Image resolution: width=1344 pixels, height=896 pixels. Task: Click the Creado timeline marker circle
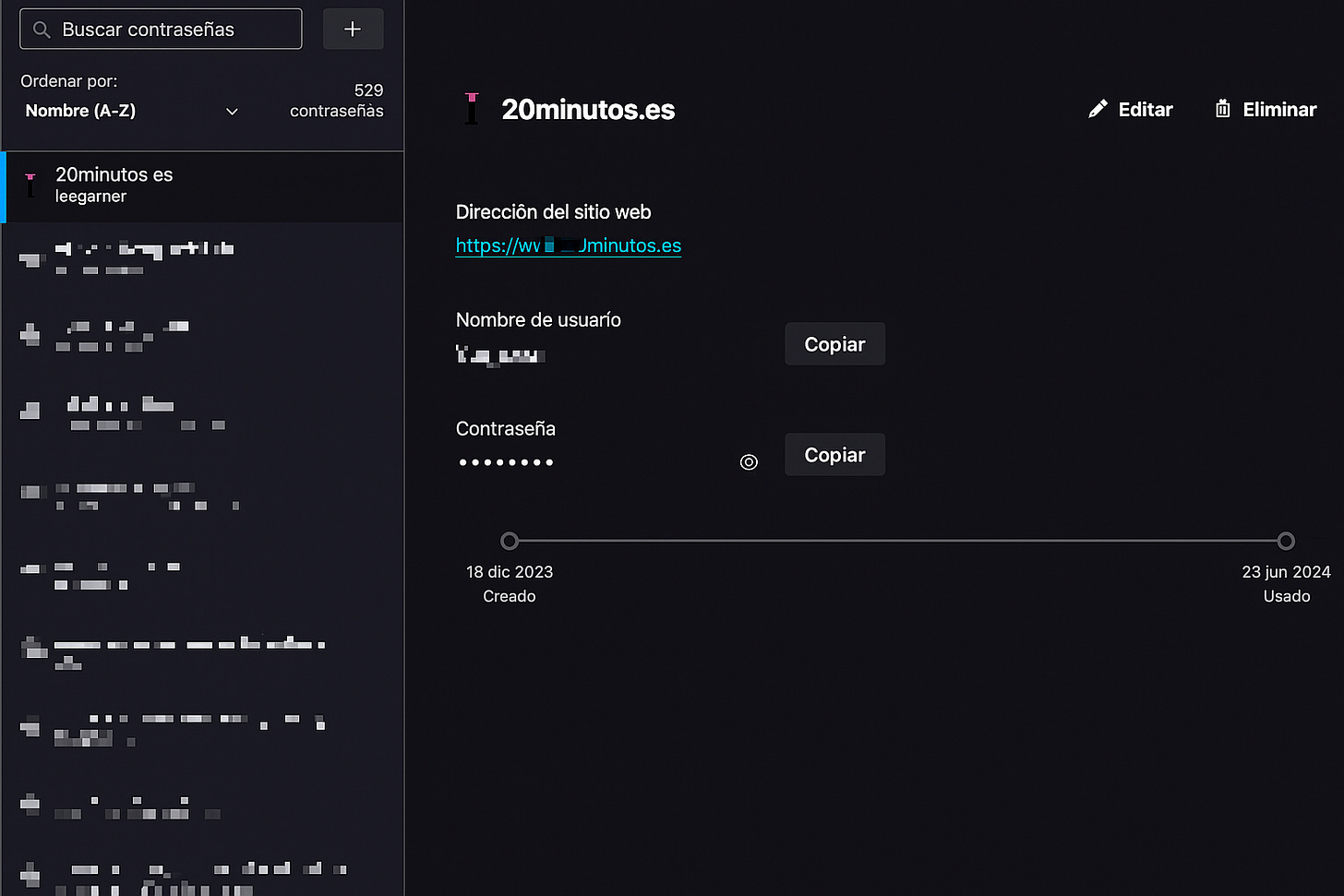[x=510, y=541]
